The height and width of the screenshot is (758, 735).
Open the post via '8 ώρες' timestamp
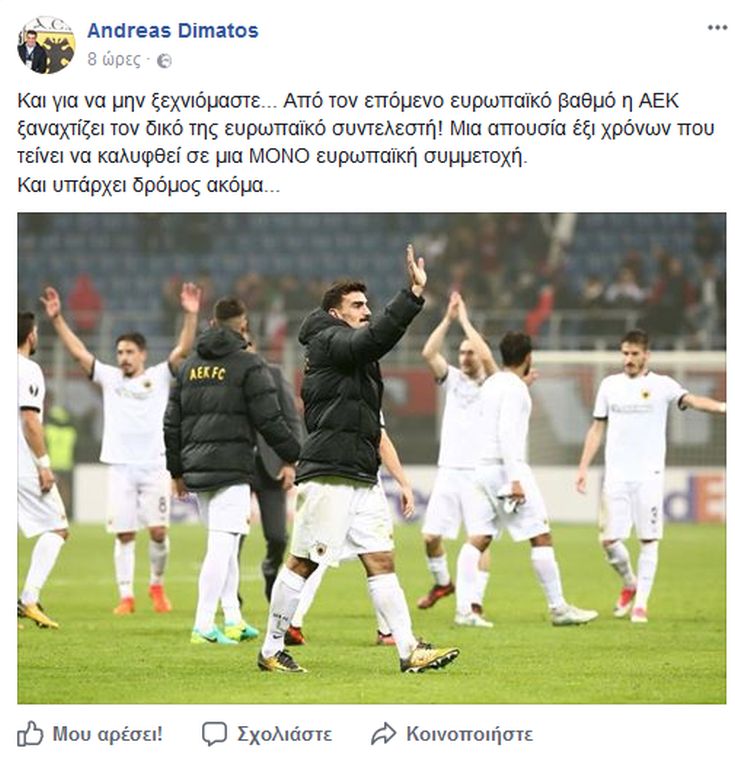pyautogui.click(x=114, y=59)
